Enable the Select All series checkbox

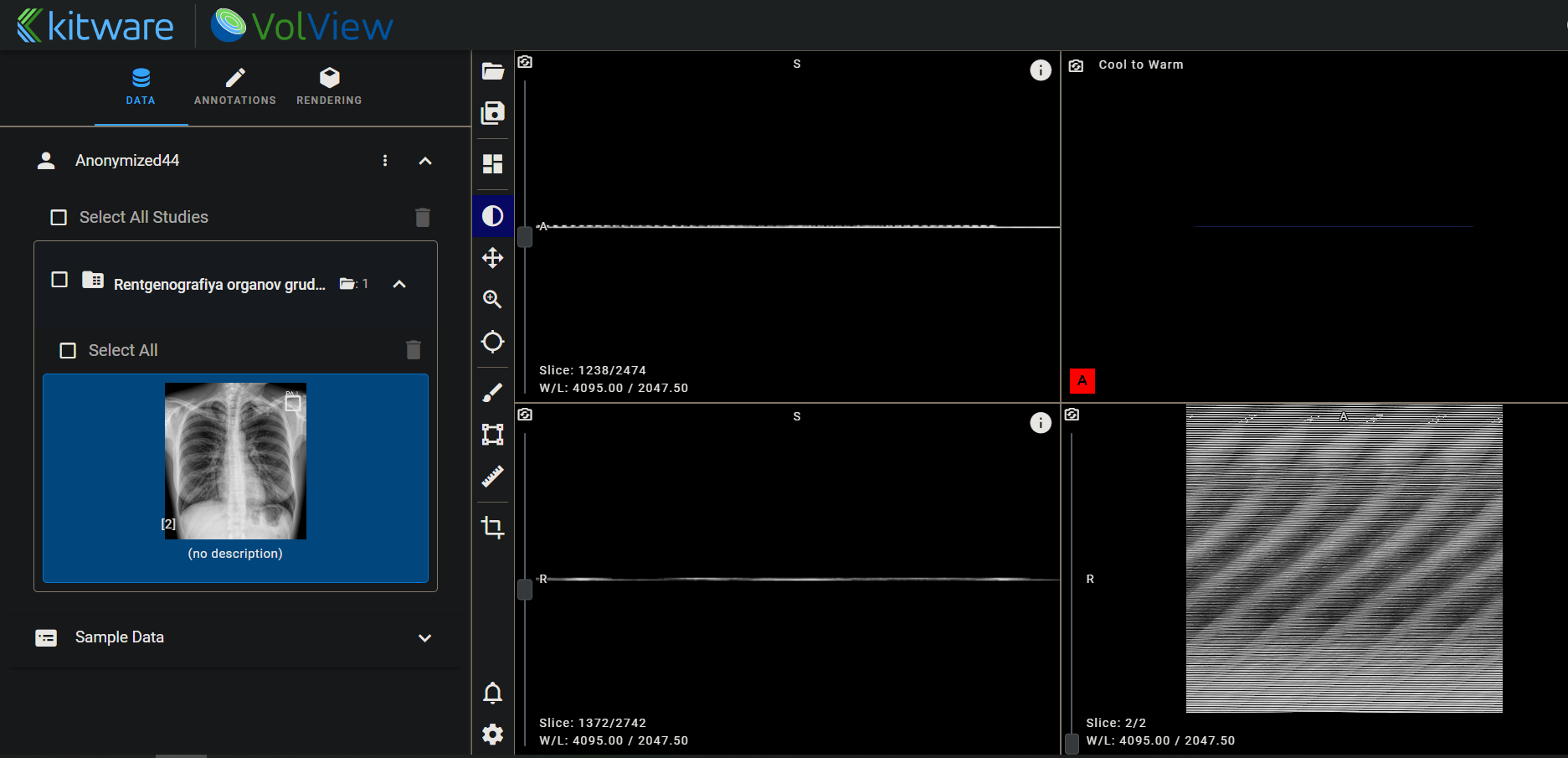(68, 350)
